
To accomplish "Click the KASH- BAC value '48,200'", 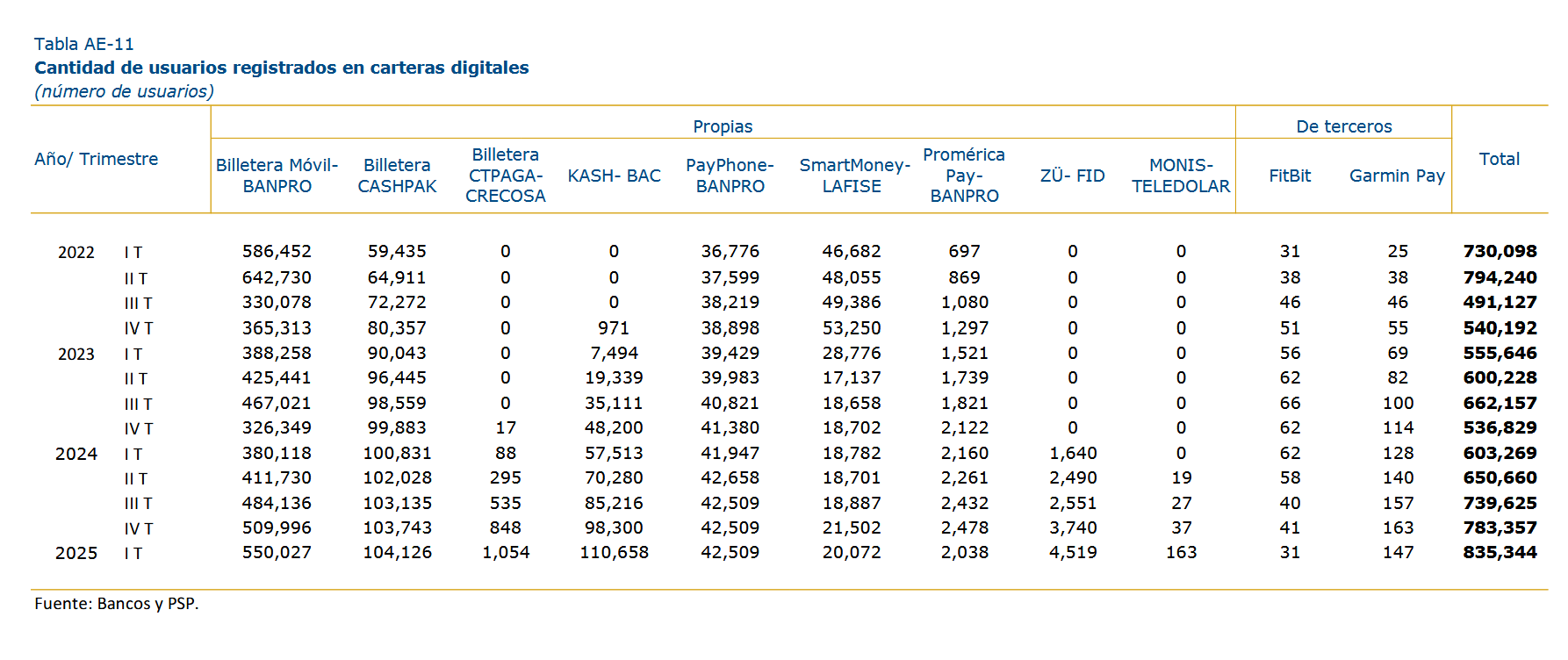I will pyautogui.click(x=614, y=428).
